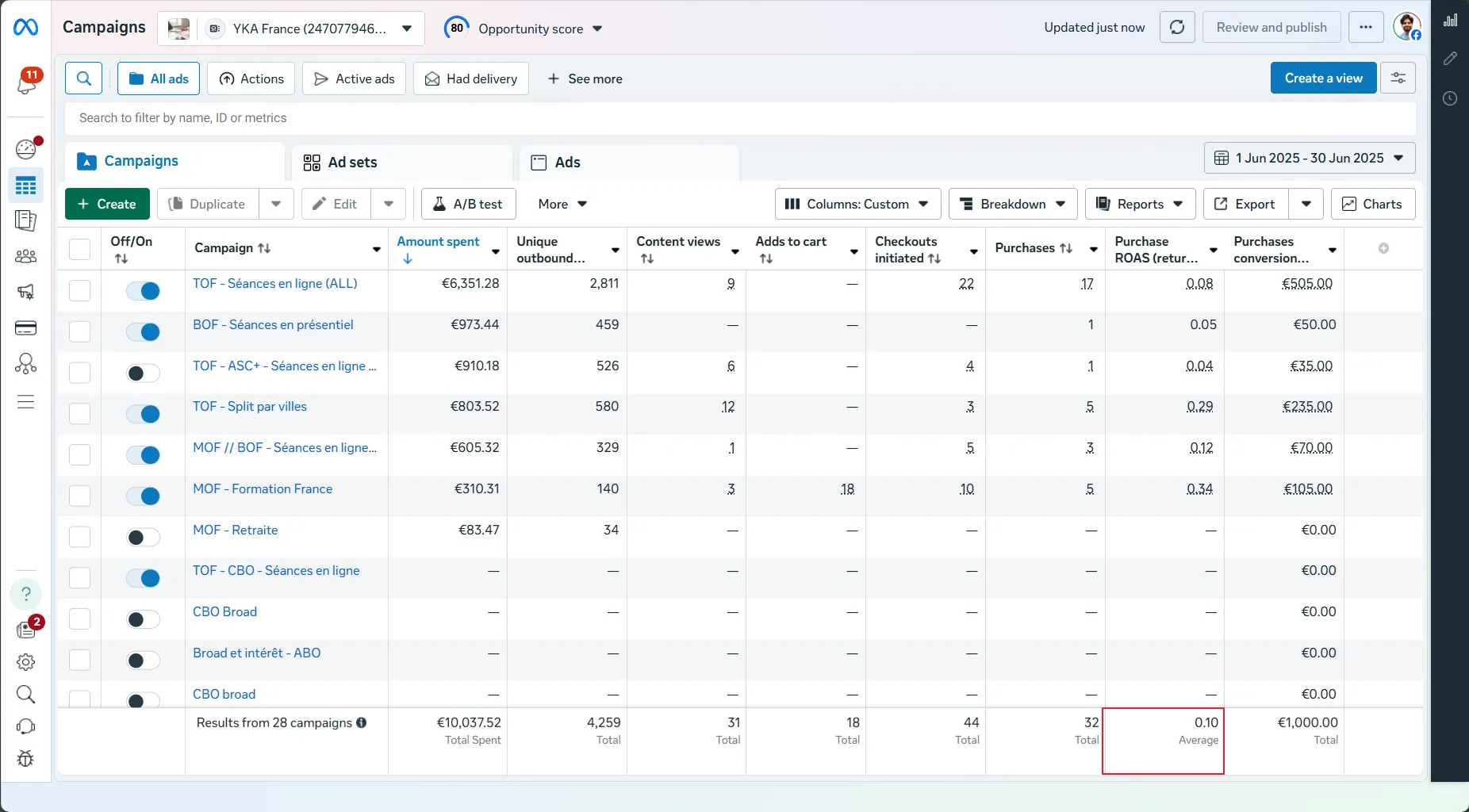Open the Meta logo home
This screenshot has width=1469, height=812.
click(25, 28)
